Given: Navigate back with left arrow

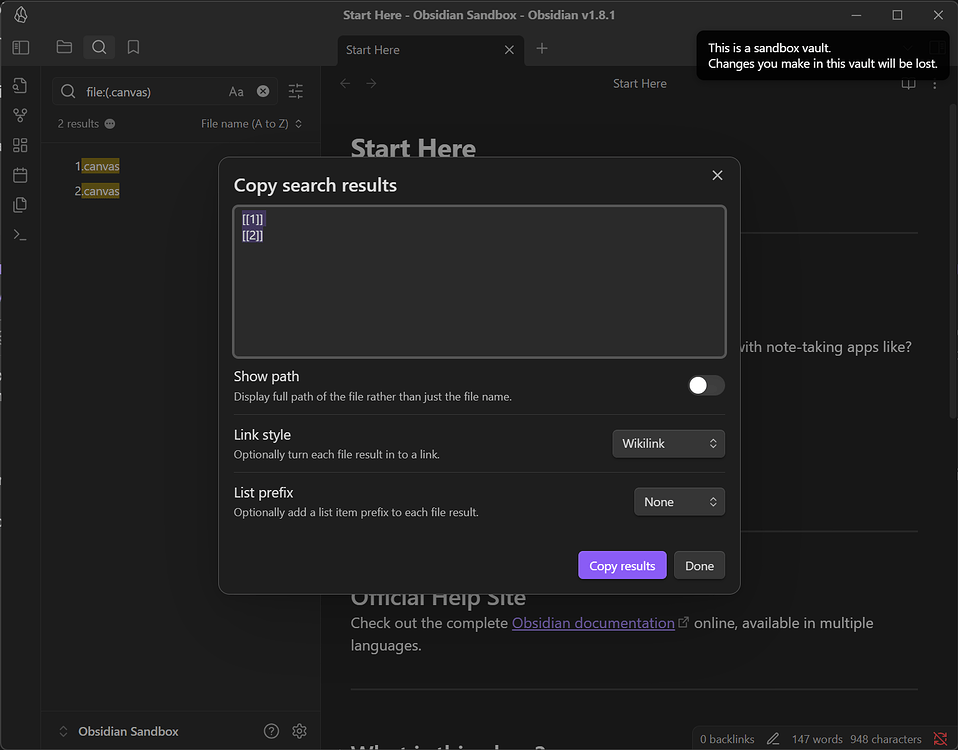Looking at the screenshot, I should pyautogui.click(x=345, y=83).
